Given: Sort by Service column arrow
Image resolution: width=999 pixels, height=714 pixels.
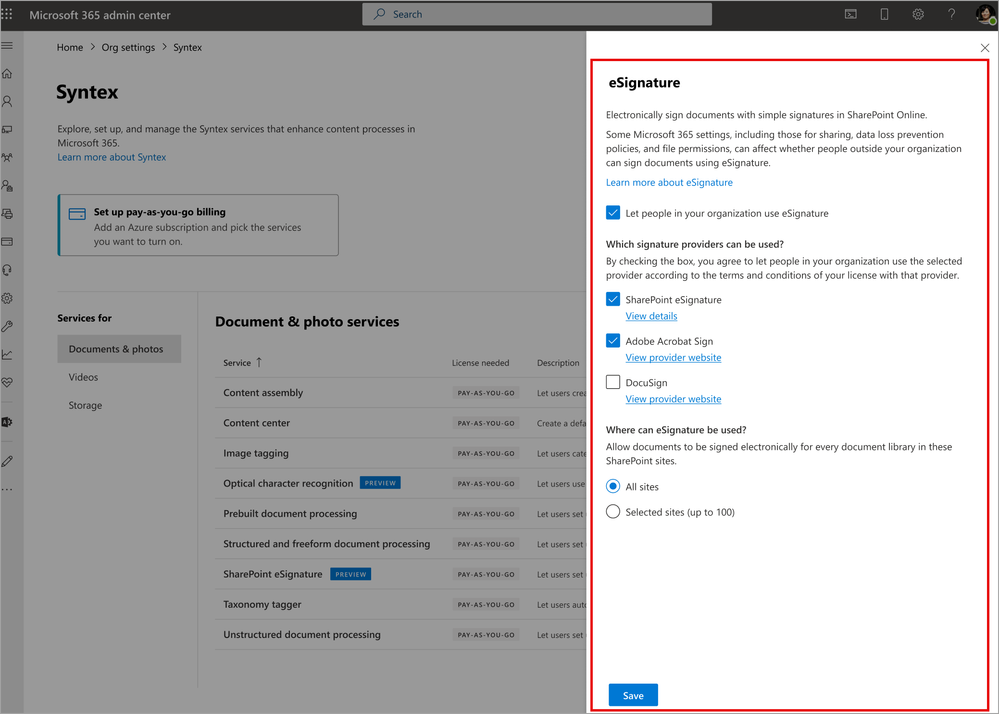Looking at the screenshot, I should pyautogui.click(x=259, y=362).
